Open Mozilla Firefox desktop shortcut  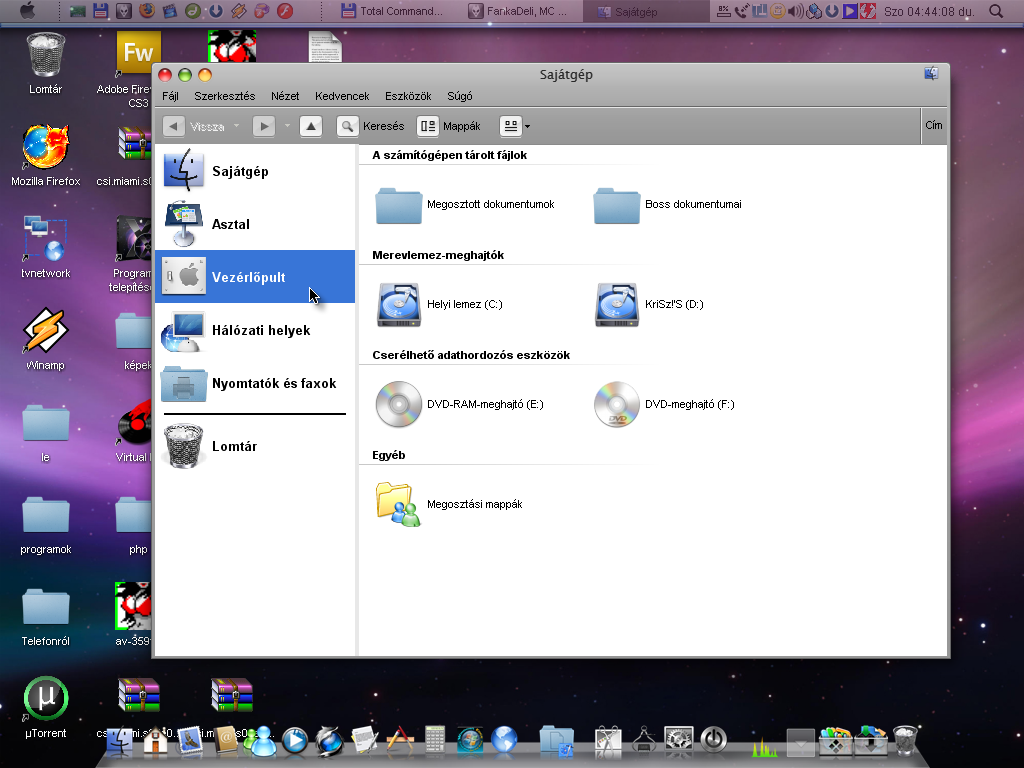coord(46,155)
